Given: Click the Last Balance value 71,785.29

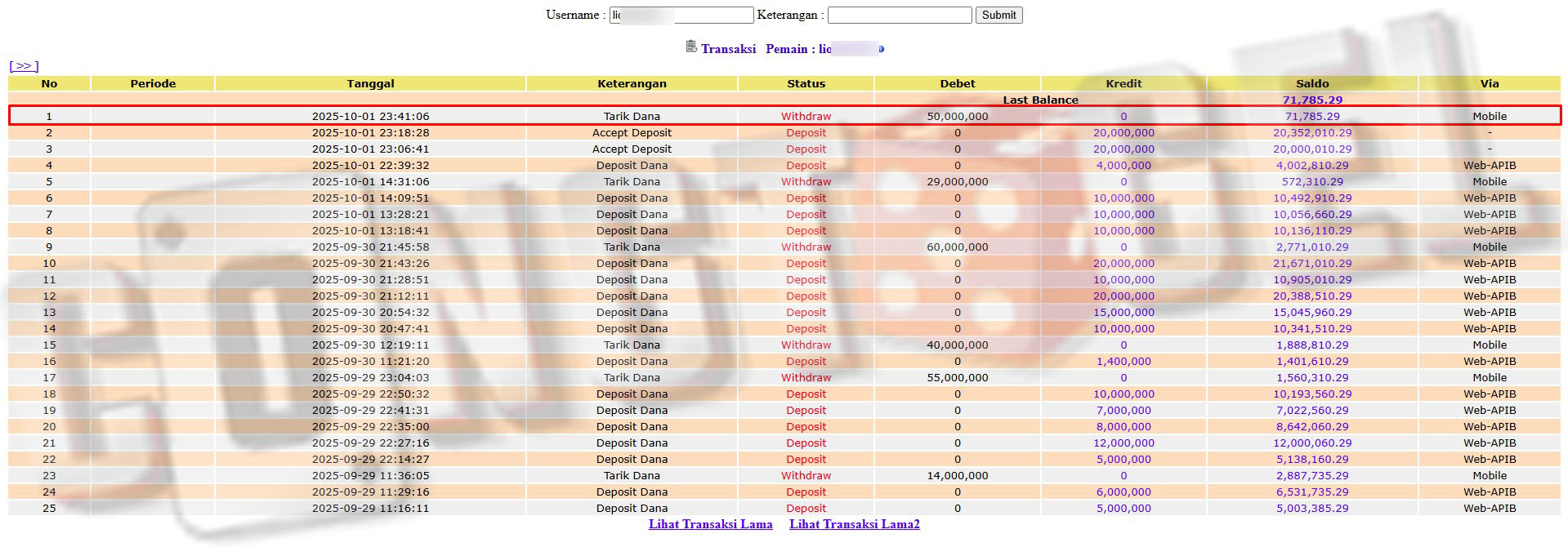Looking at the screenshot, I should pos(1312,100).
